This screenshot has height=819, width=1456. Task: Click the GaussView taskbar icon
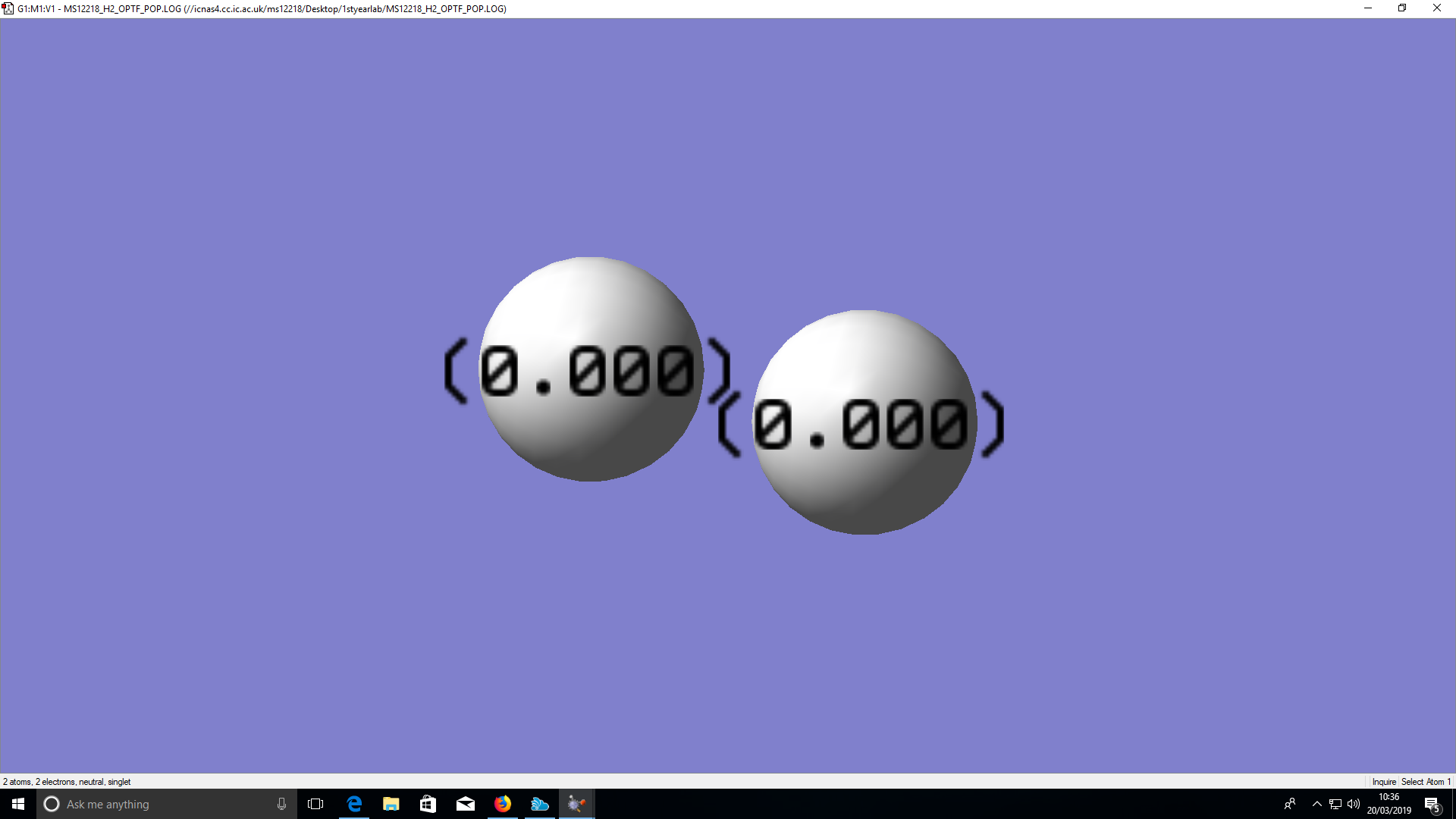coord(576,804)
